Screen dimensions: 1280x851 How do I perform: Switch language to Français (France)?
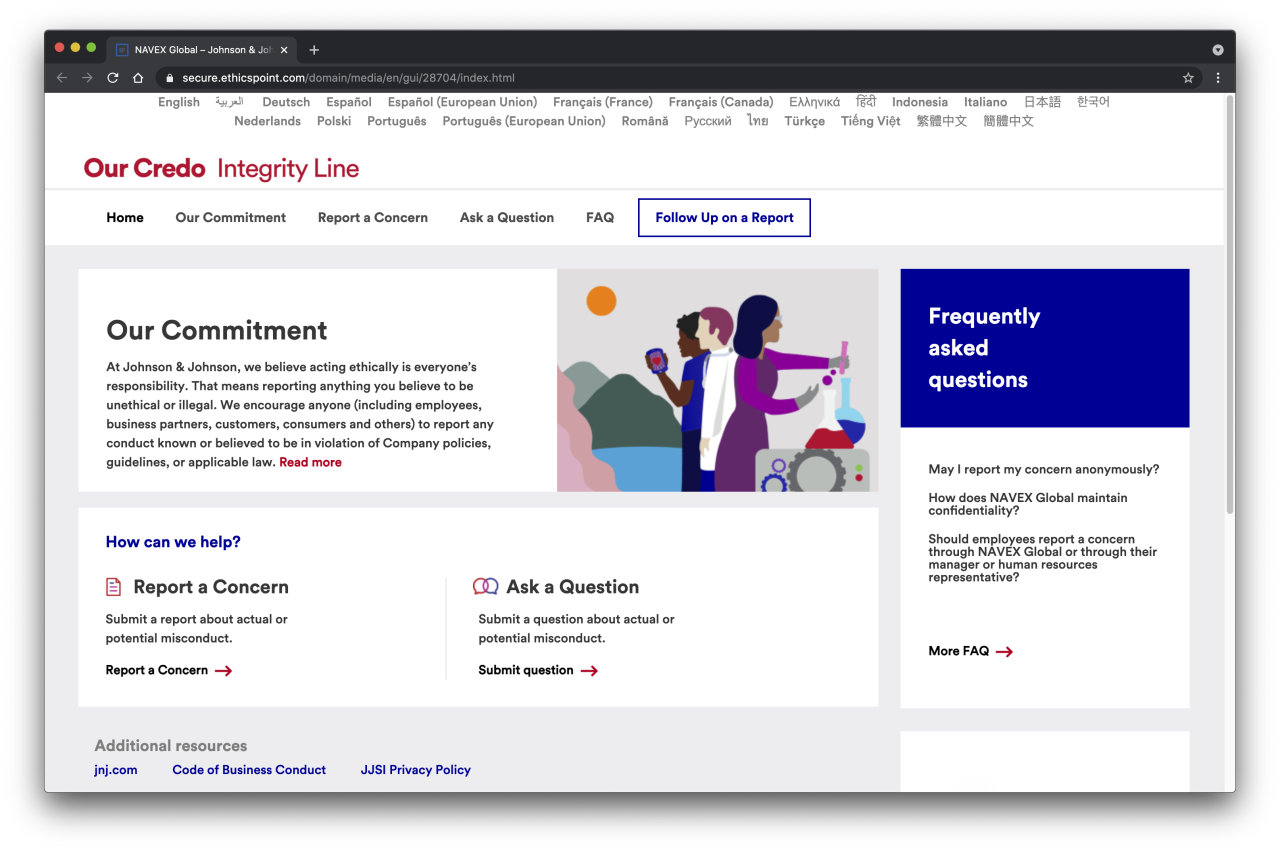coord(603,102)
